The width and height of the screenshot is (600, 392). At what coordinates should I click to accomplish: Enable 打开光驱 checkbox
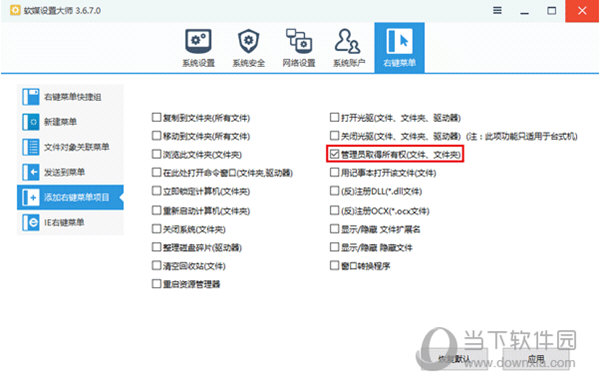click(334, 117)
